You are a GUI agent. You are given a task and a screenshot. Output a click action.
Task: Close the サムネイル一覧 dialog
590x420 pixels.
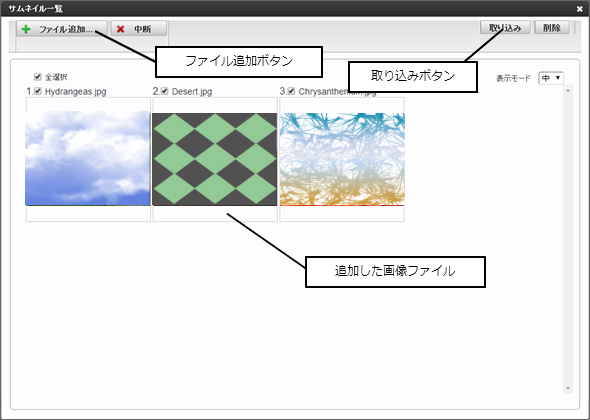coord(580,8)
